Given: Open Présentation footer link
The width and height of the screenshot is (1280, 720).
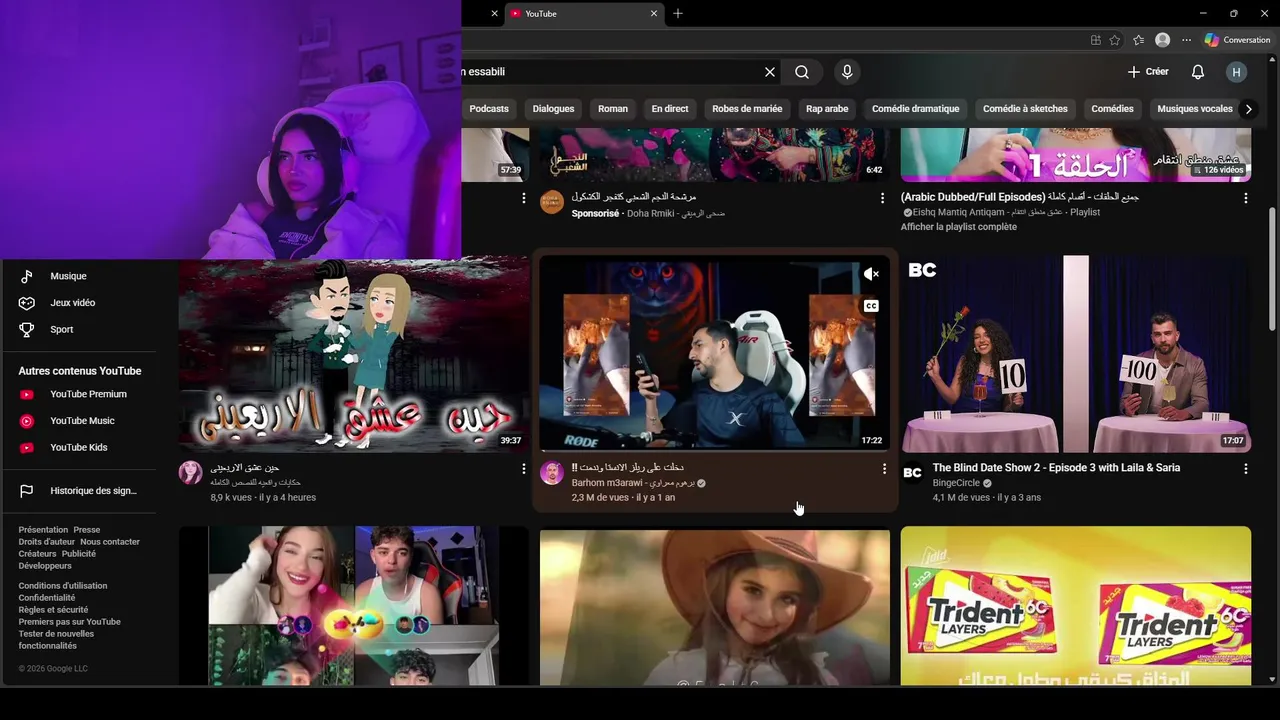Looking at the screenshot, I should [x=43, y=530].
